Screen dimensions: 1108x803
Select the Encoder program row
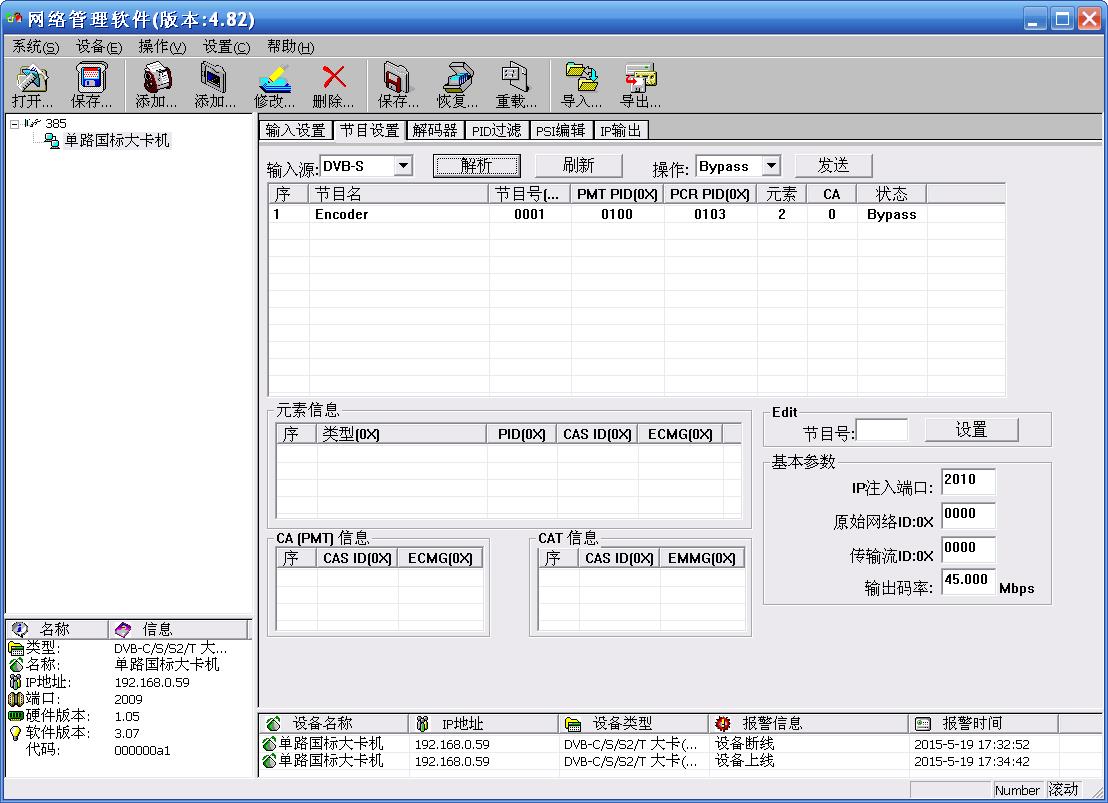(x=636, y=214)
